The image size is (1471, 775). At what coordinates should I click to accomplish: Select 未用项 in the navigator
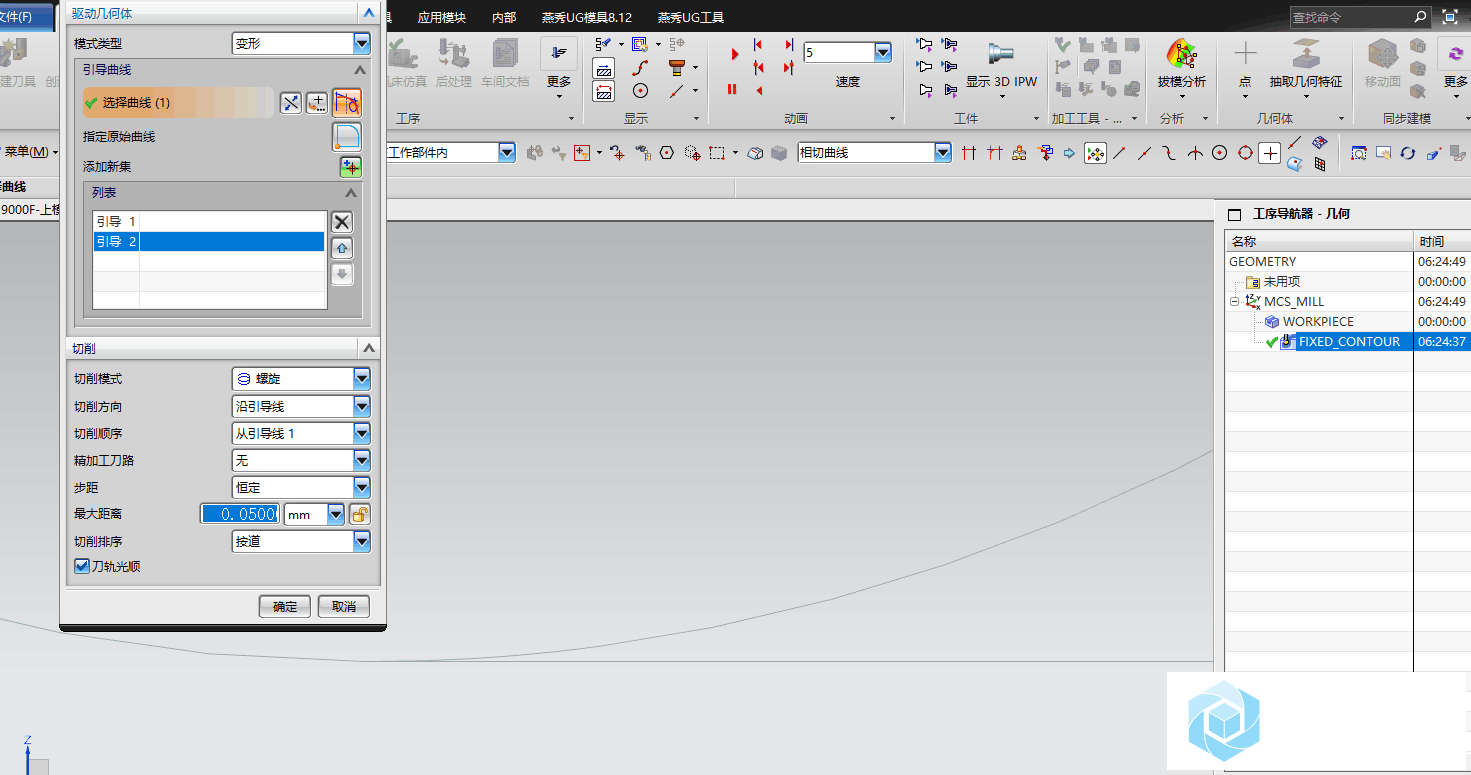click(x=1281, y=281)
